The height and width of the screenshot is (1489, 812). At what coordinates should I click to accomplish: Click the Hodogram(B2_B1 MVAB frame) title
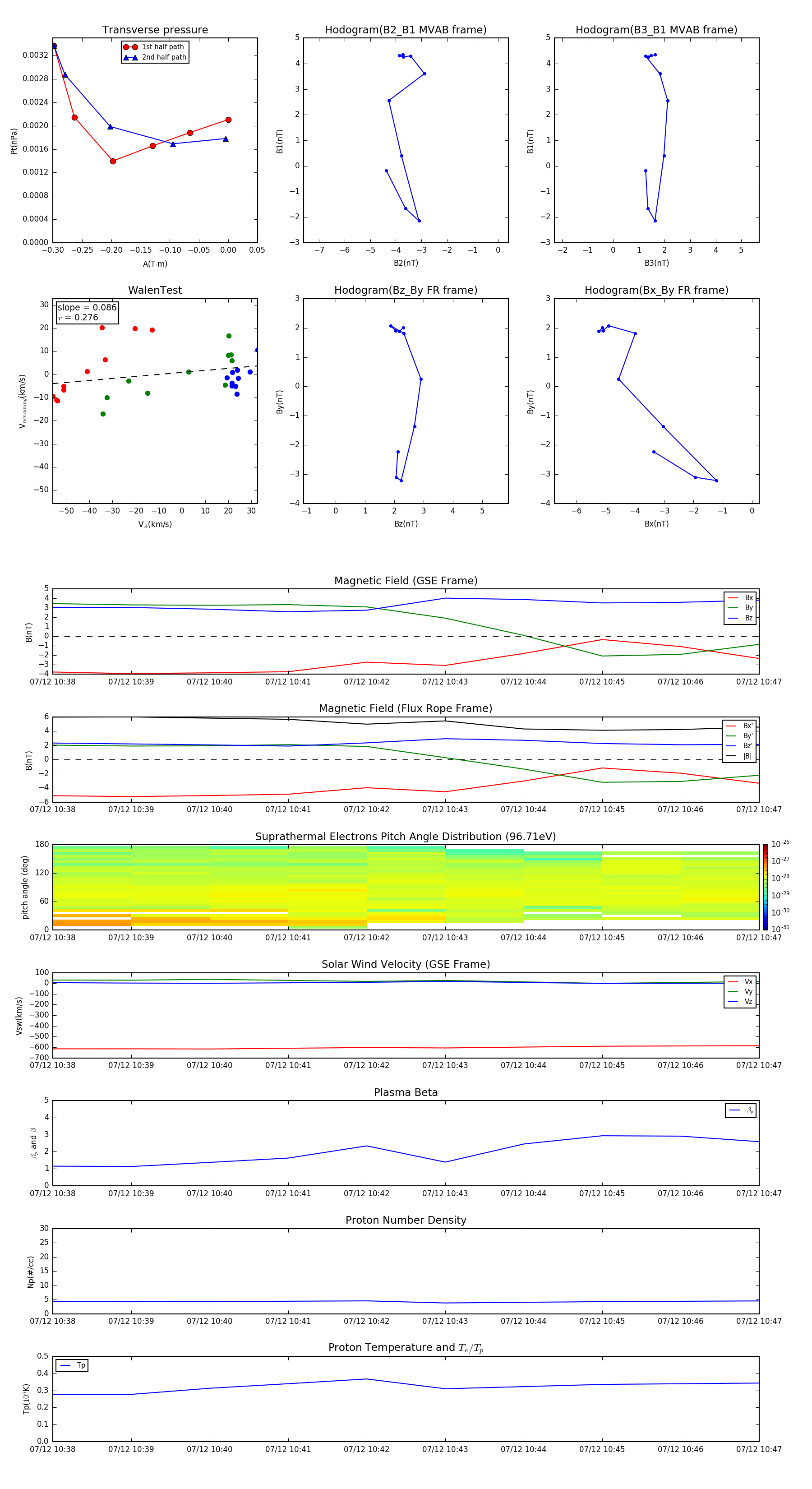(406, 30)
